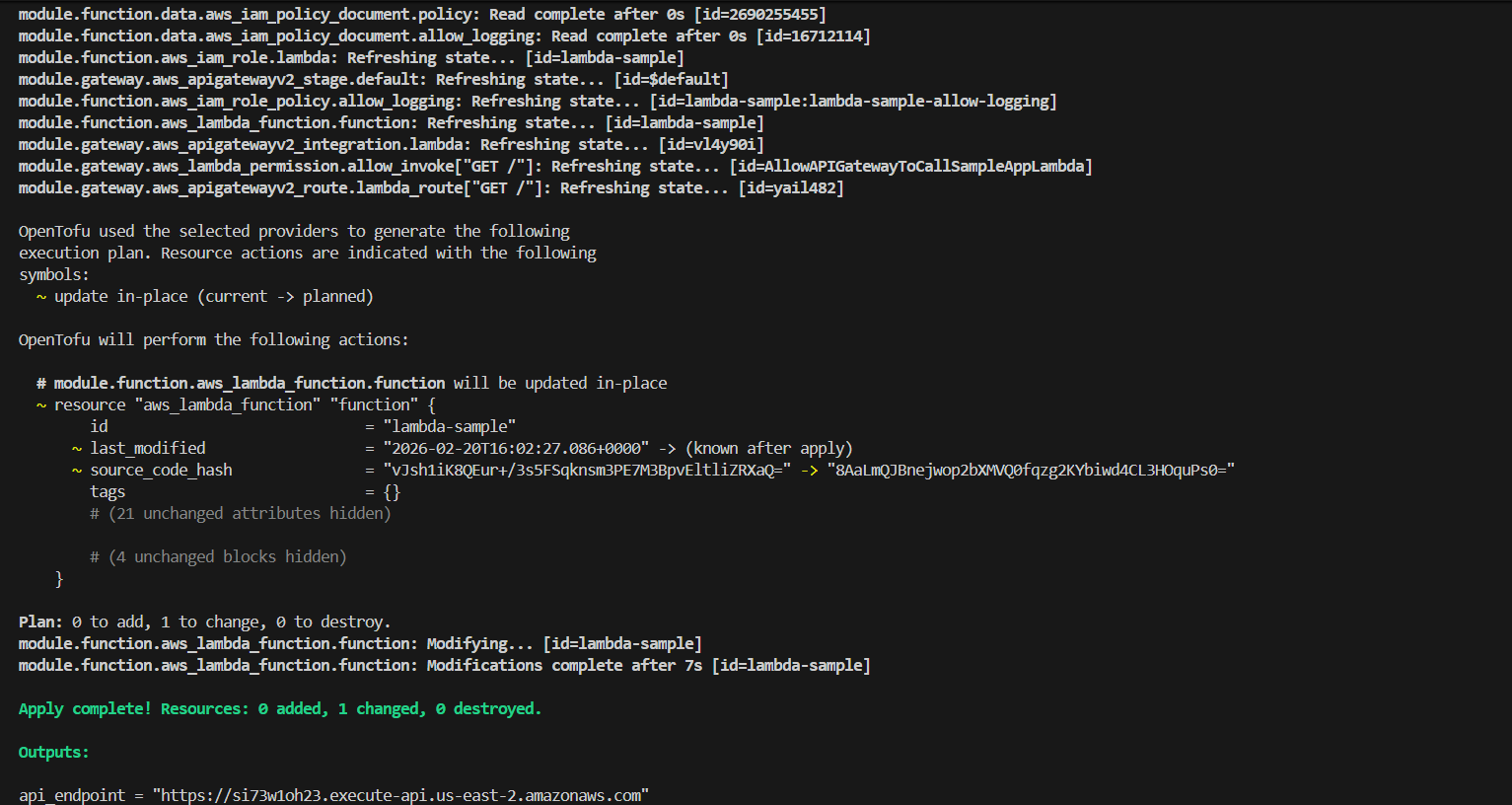Click the "Modifying..." status line
The image size is (1512, 805).
360,643
